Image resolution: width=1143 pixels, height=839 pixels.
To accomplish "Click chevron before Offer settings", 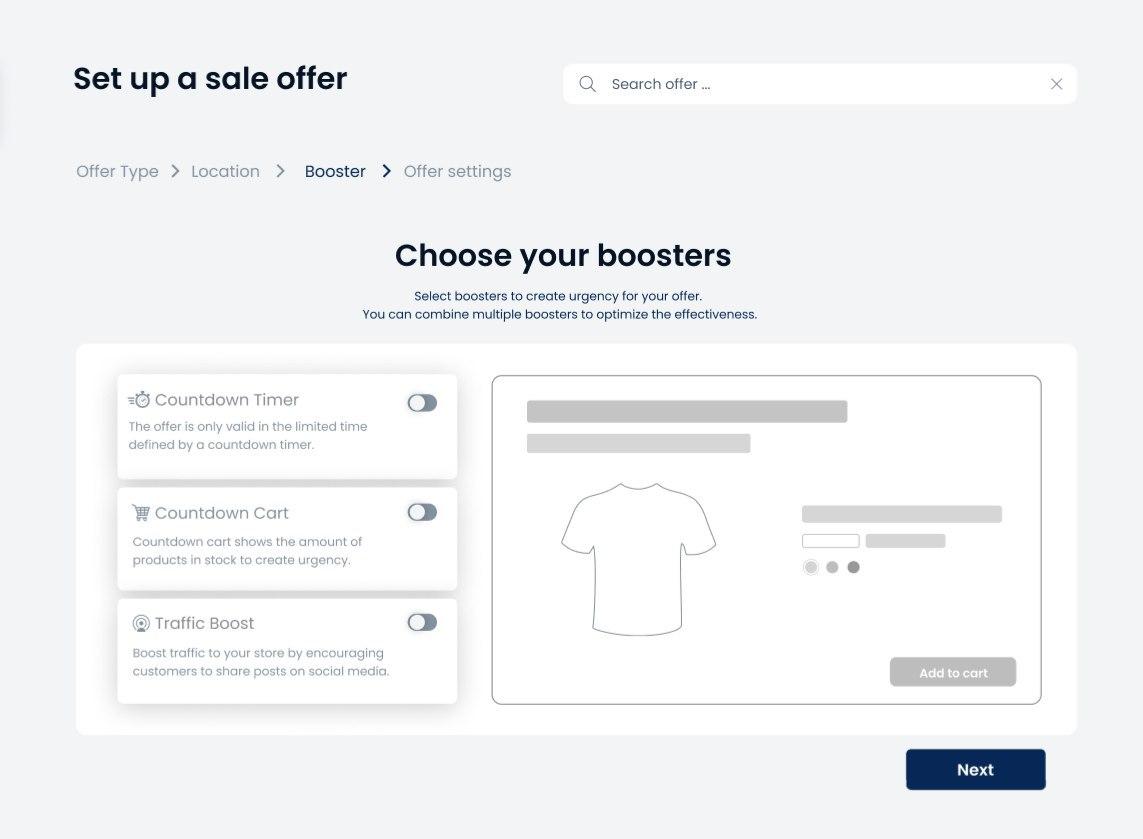I will [x=386, y=171].
